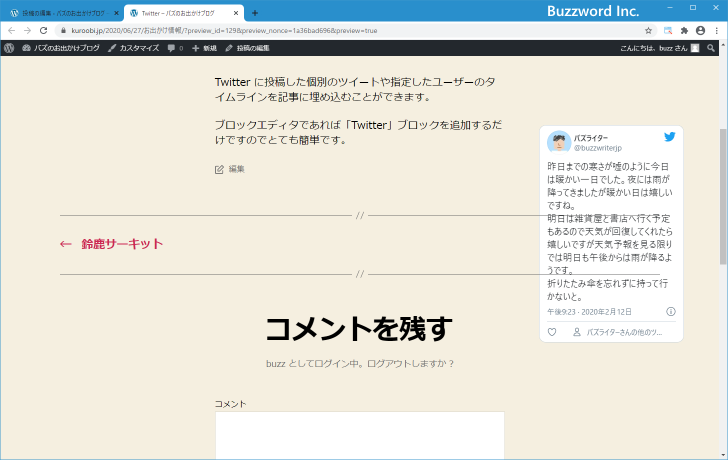The image size is (728, 460).
Task: Click the Twitter bird logo in tweet
Action: (669, 137)
